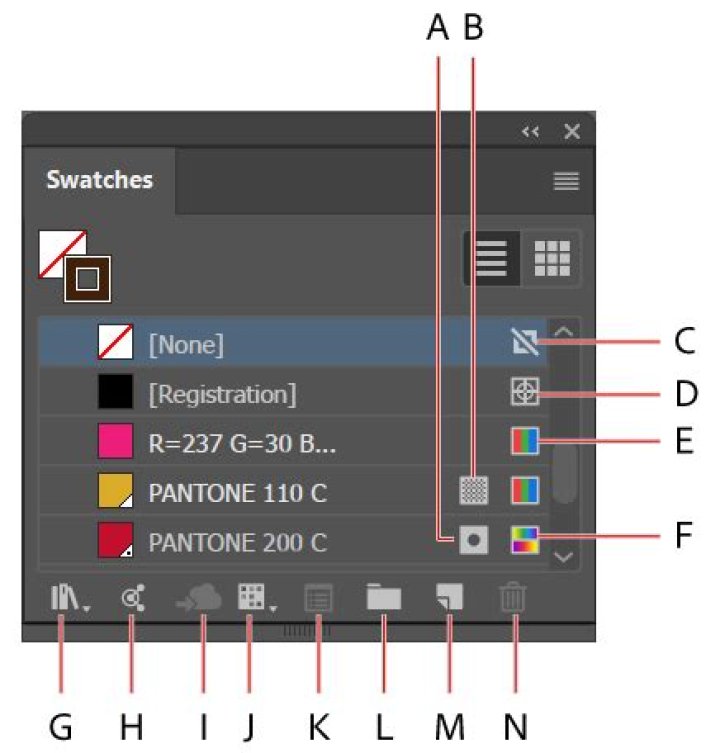Click registration icon beside [Registration]
The width and height of the screenshot is (720, 753).
[x=525, y=394]
